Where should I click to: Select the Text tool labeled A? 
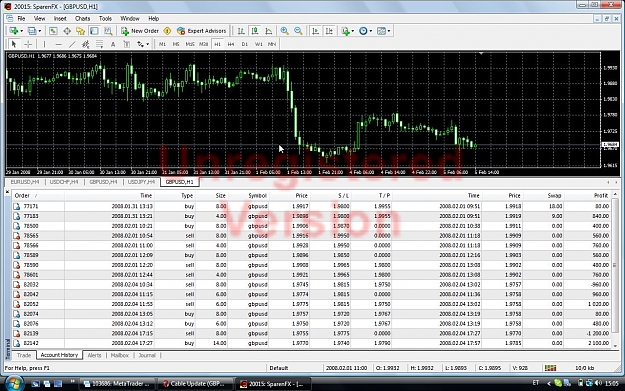pos(113,44)
